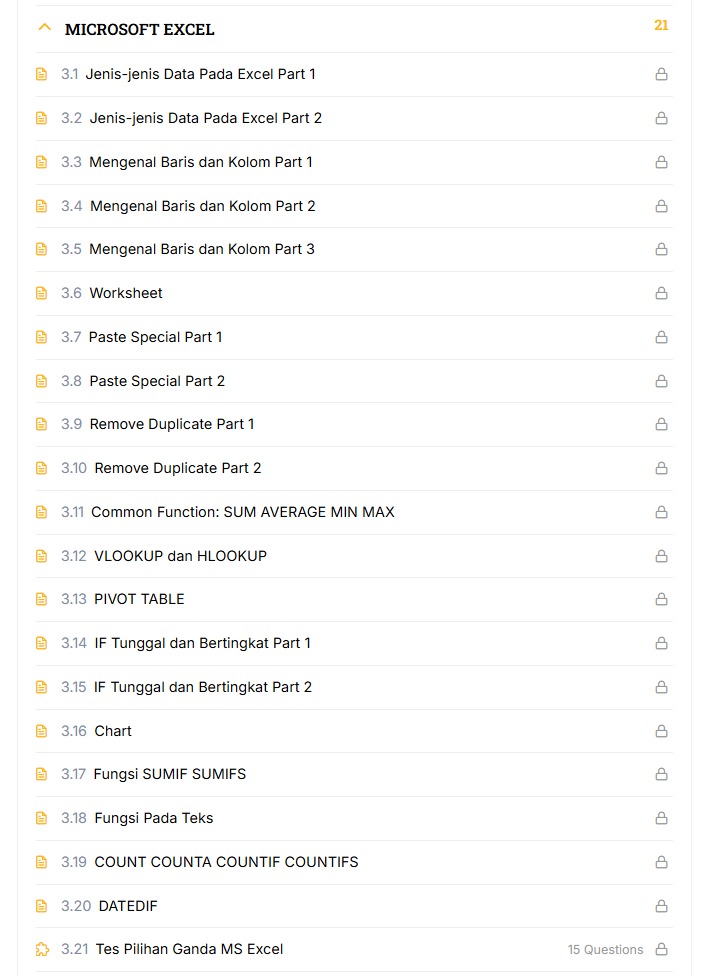716x976 pixels.
Task: Click the lesson count badge 21
Action: pyautogui.click(x=661, y=26)
